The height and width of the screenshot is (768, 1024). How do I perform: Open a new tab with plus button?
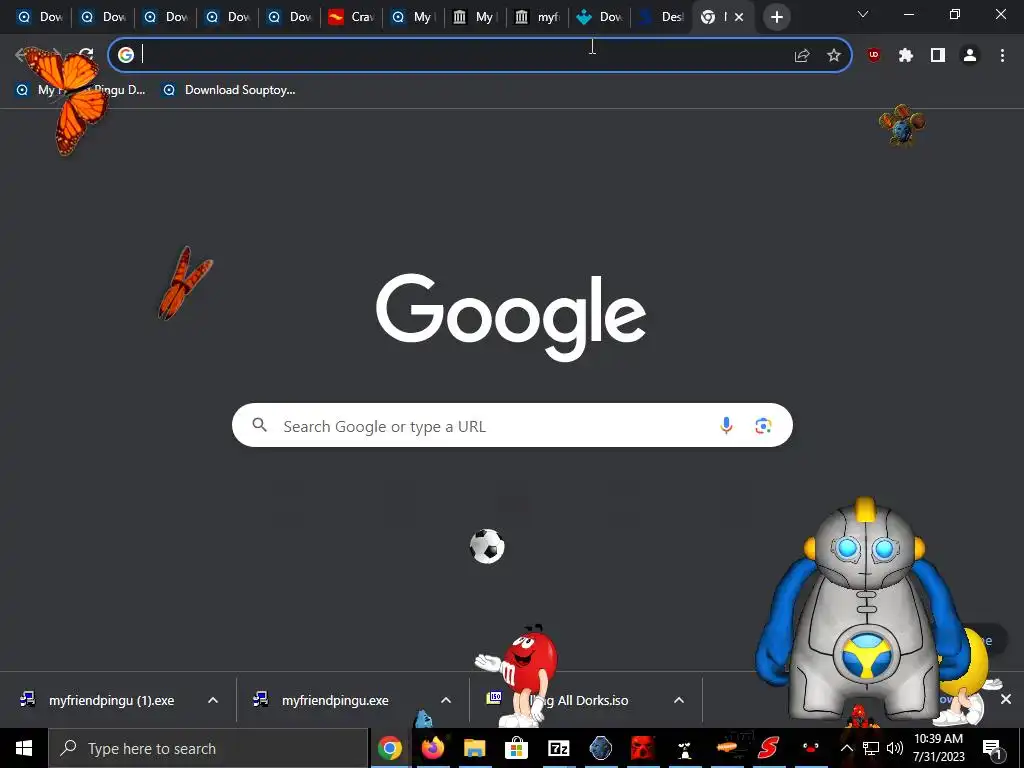click(x=776, y=17)
